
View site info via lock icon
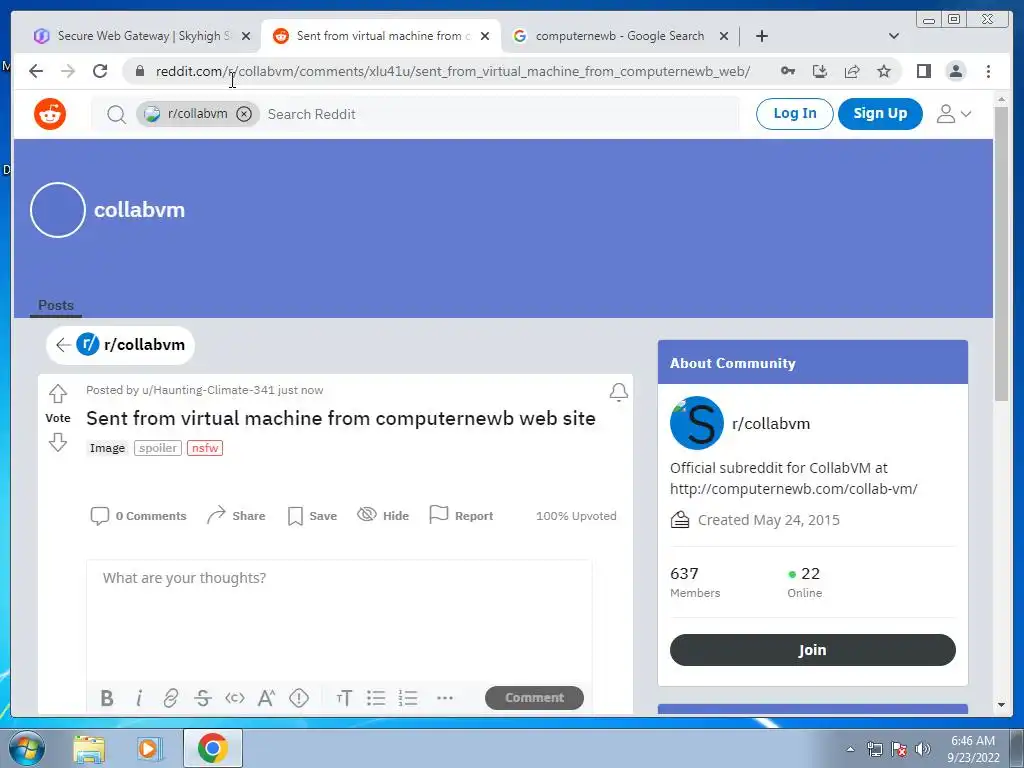pos(139,71)
